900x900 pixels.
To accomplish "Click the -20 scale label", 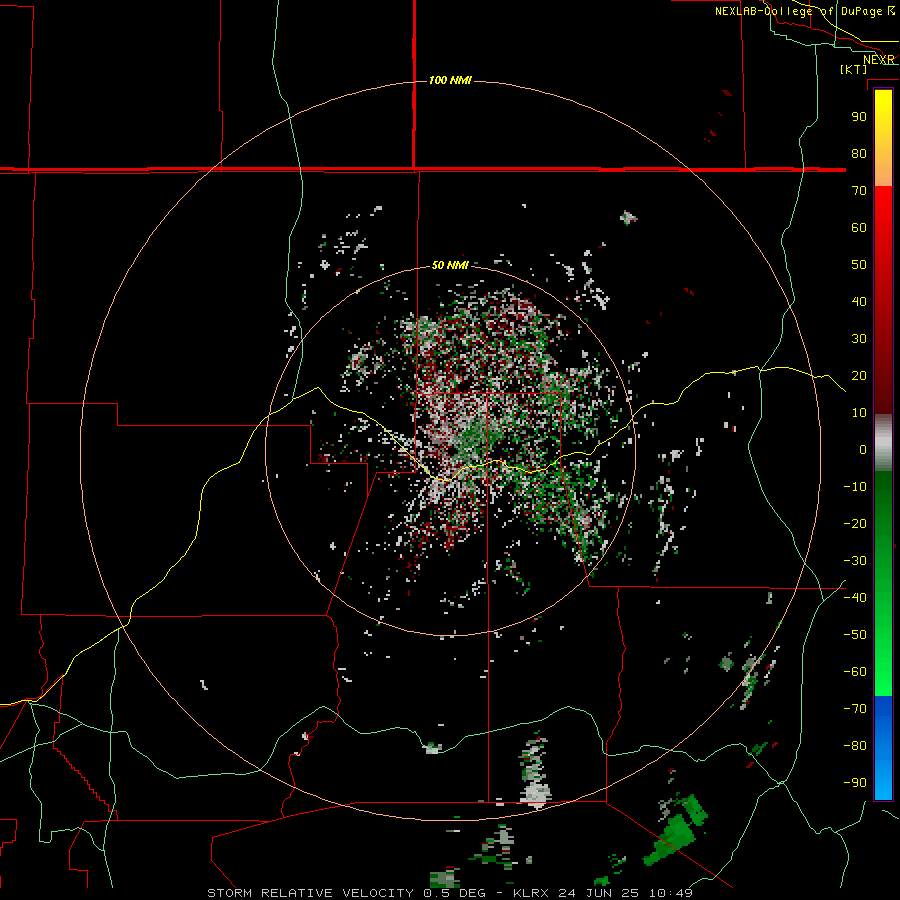I will click(x=855, y=523).
